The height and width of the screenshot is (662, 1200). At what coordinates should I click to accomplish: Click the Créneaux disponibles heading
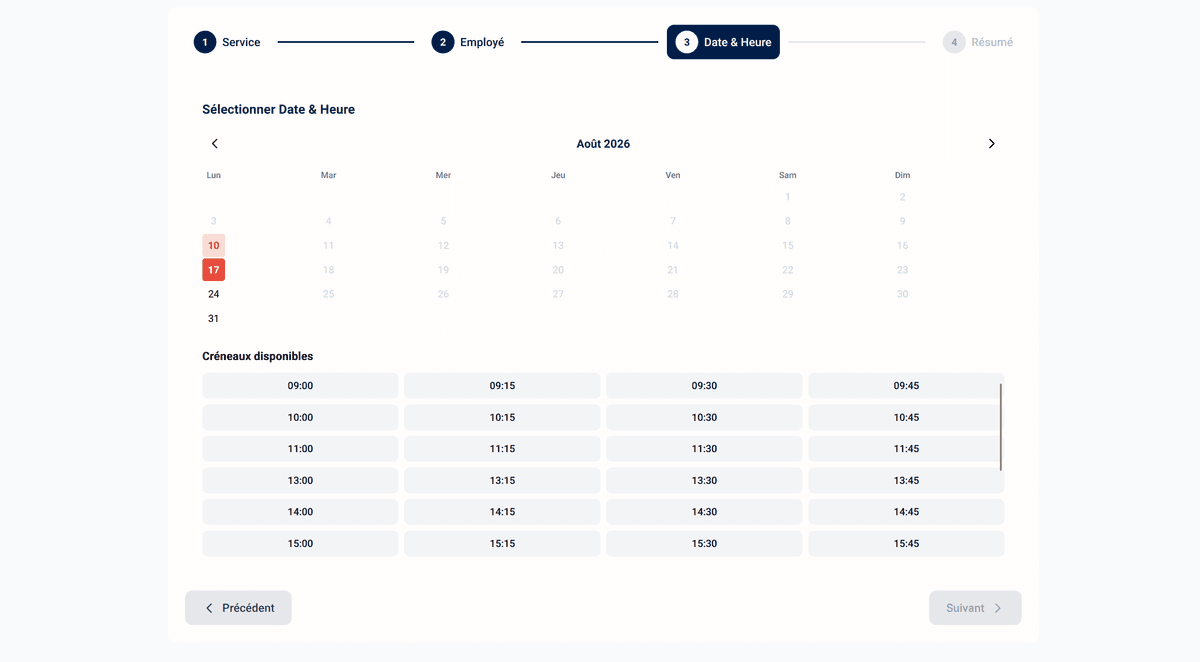pyautogui.click(x=257, y=356)
